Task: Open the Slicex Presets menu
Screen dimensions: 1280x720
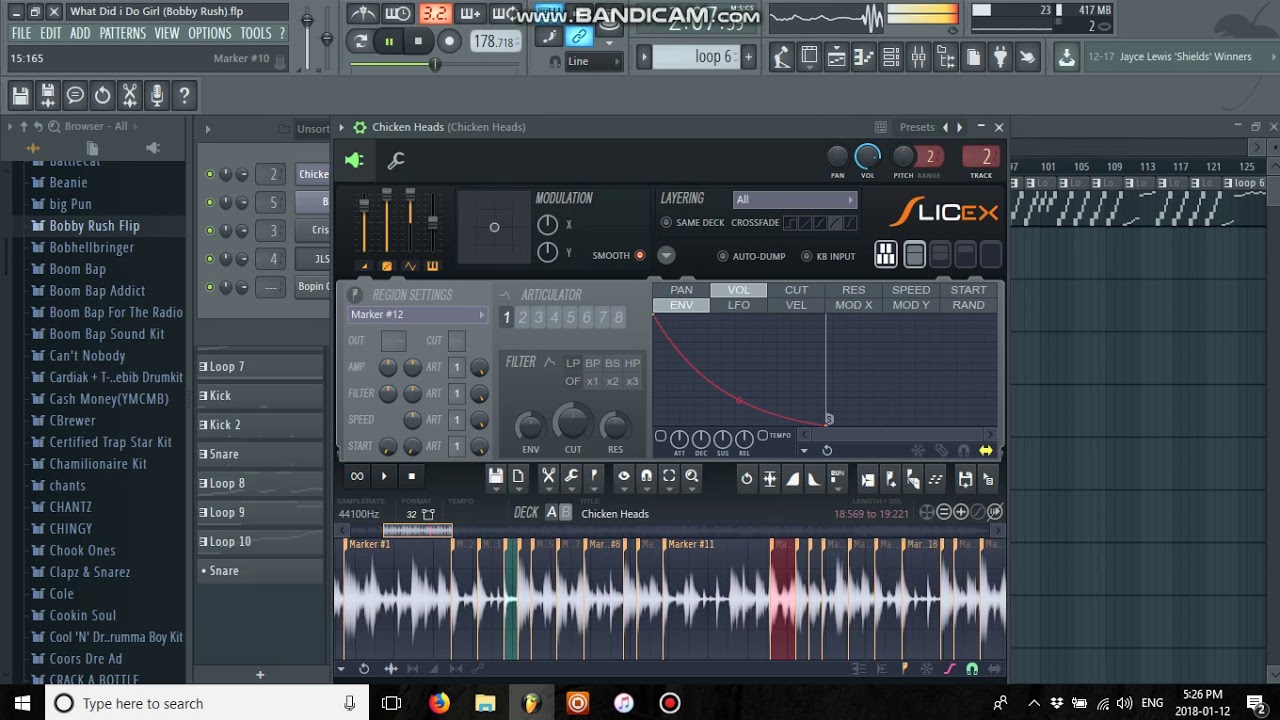Action: click(917, 127)
